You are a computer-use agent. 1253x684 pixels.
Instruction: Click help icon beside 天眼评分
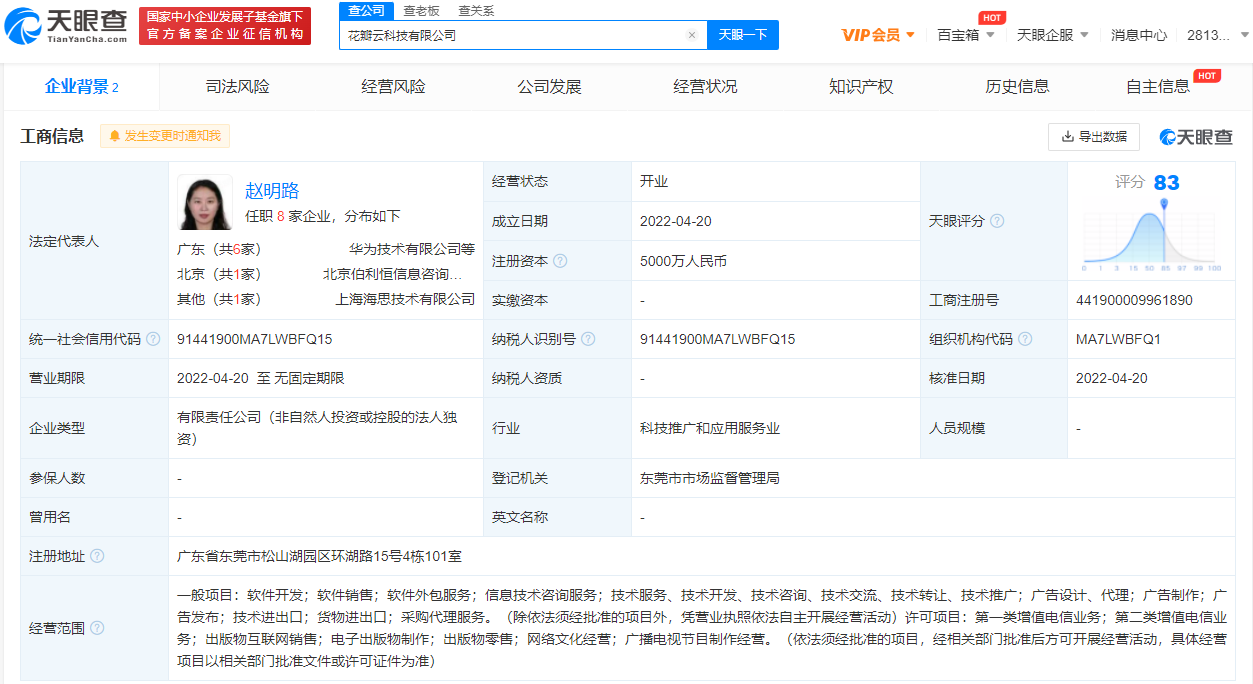(x=997, y=221)
